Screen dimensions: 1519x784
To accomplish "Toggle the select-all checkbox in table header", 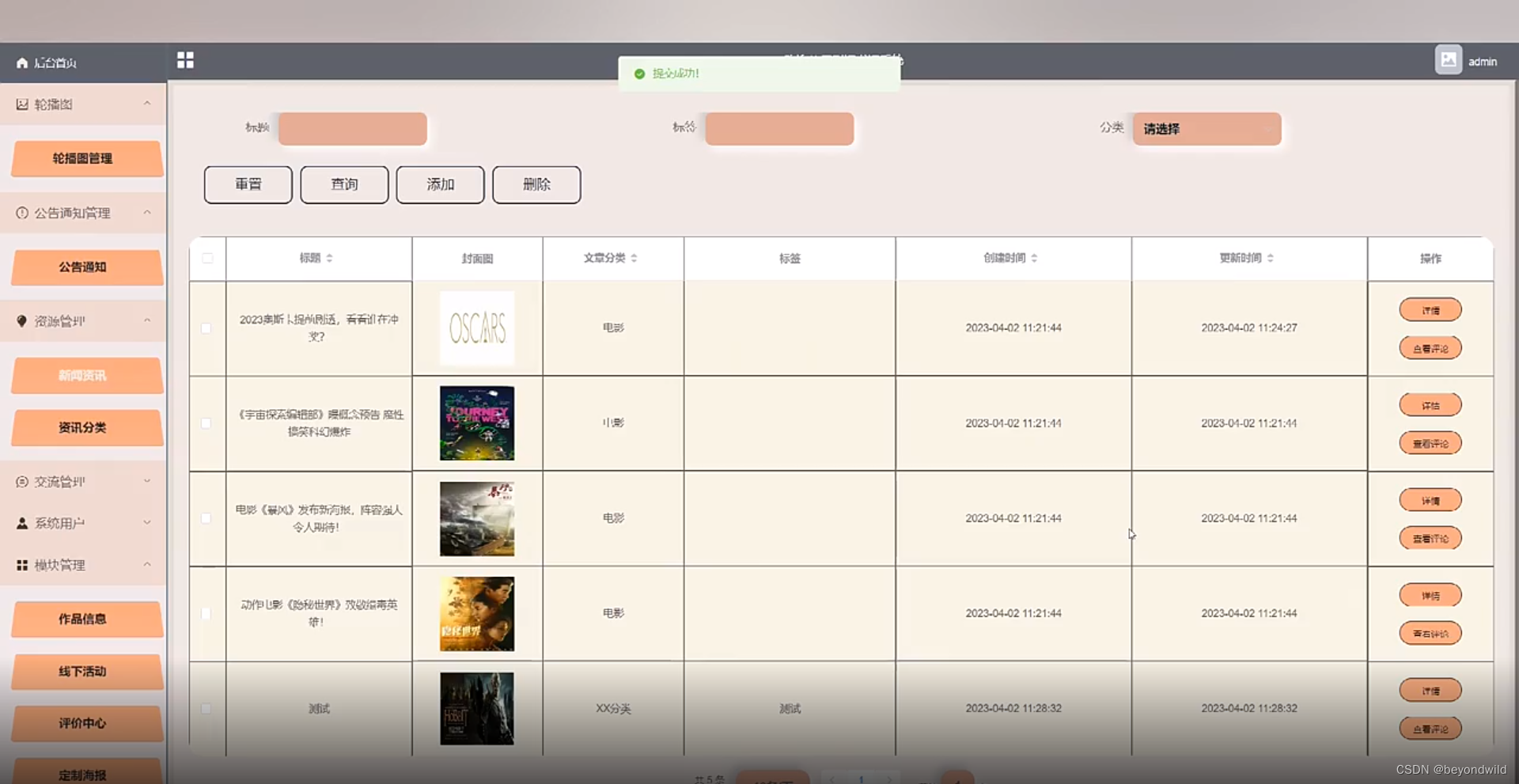I will [206, 259].
